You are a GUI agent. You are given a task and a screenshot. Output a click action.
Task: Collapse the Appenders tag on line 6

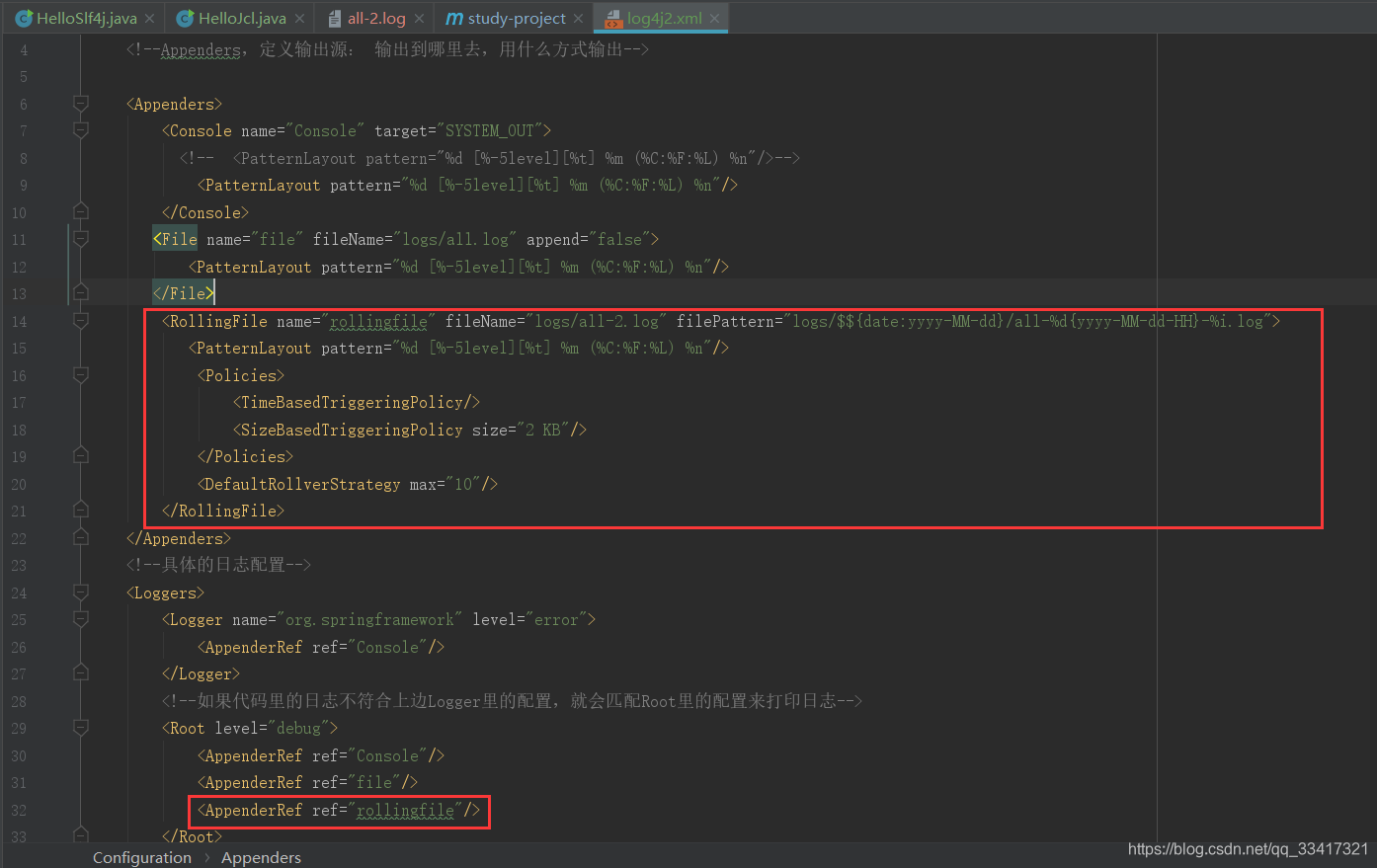[x=81, y=104]
